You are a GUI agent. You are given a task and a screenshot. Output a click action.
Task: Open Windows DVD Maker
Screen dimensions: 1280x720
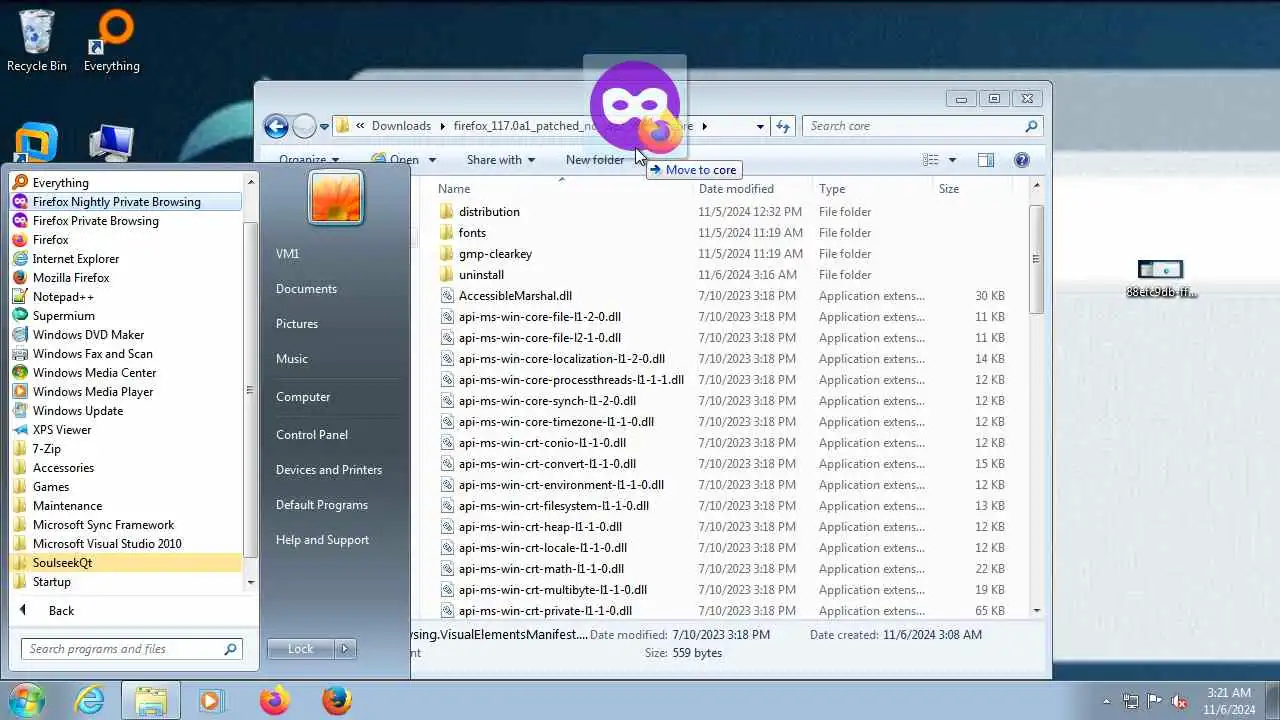pyautogui.click(x=125, y=334)
